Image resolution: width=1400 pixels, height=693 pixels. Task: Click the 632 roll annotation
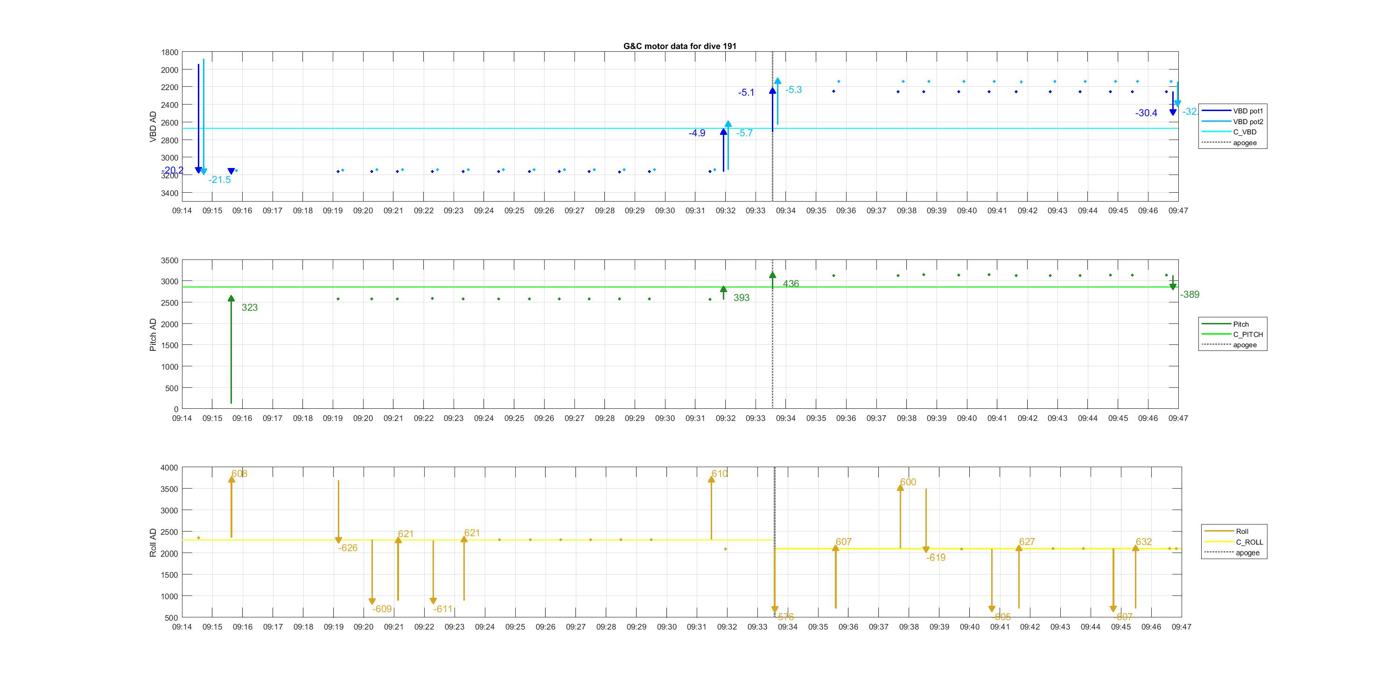click(x=1144, y=542)
